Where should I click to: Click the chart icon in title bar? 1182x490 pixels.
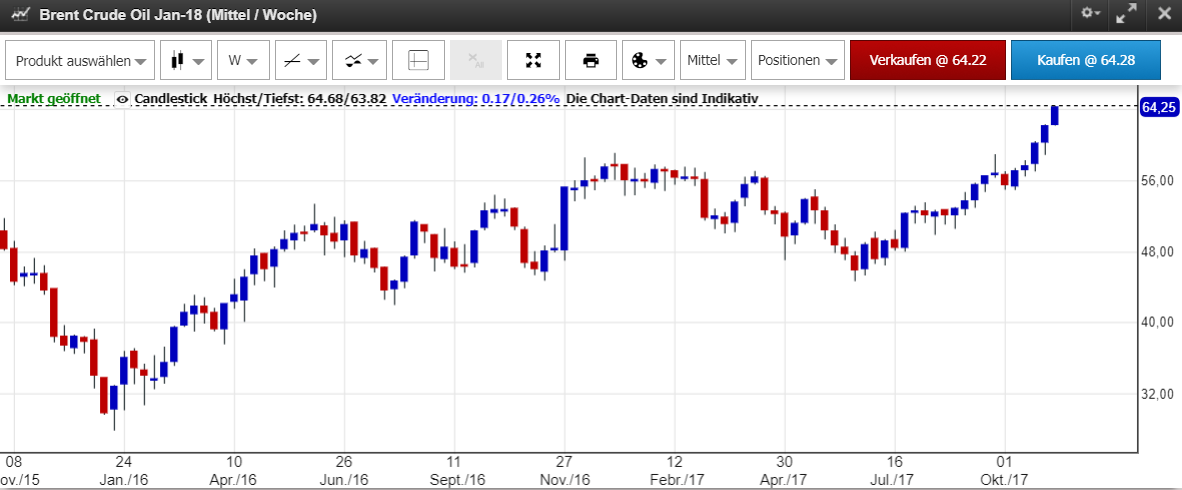point(21,14)
